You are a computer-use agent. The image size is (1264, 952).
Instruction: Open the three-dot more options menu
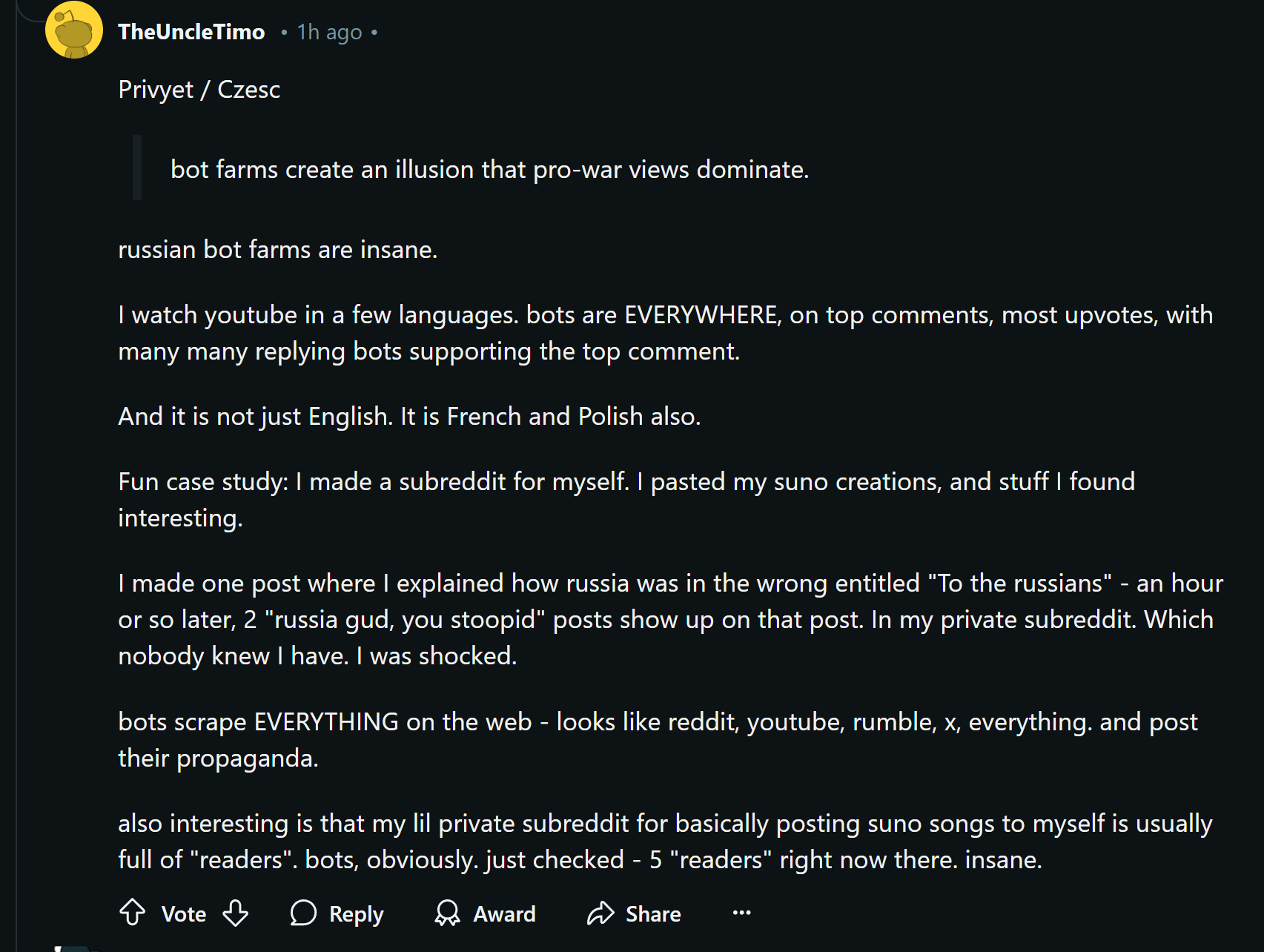click(x=741, y=913)
